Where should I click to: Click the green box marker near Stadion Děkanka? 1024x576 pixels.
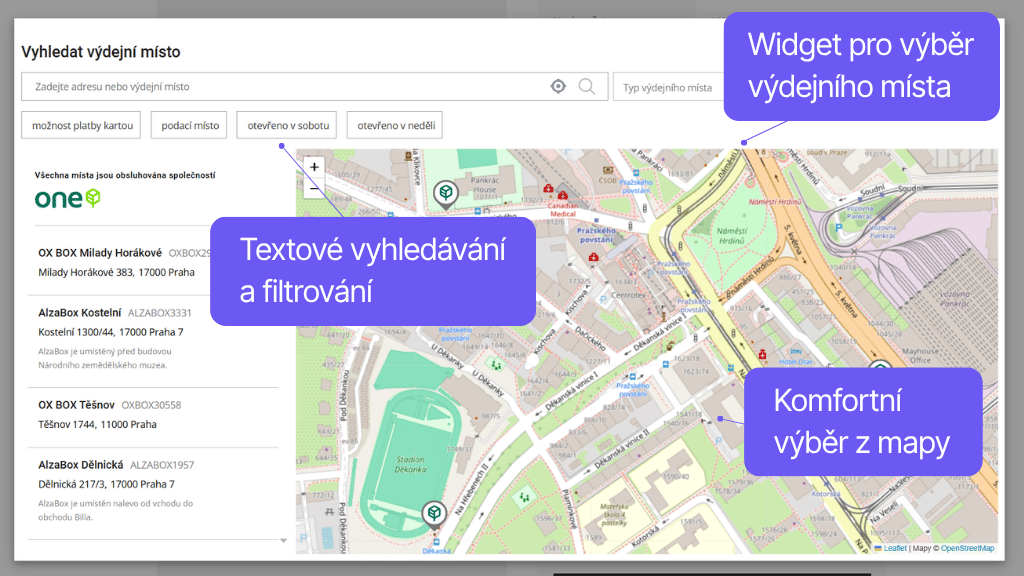(x=434, y=512)
